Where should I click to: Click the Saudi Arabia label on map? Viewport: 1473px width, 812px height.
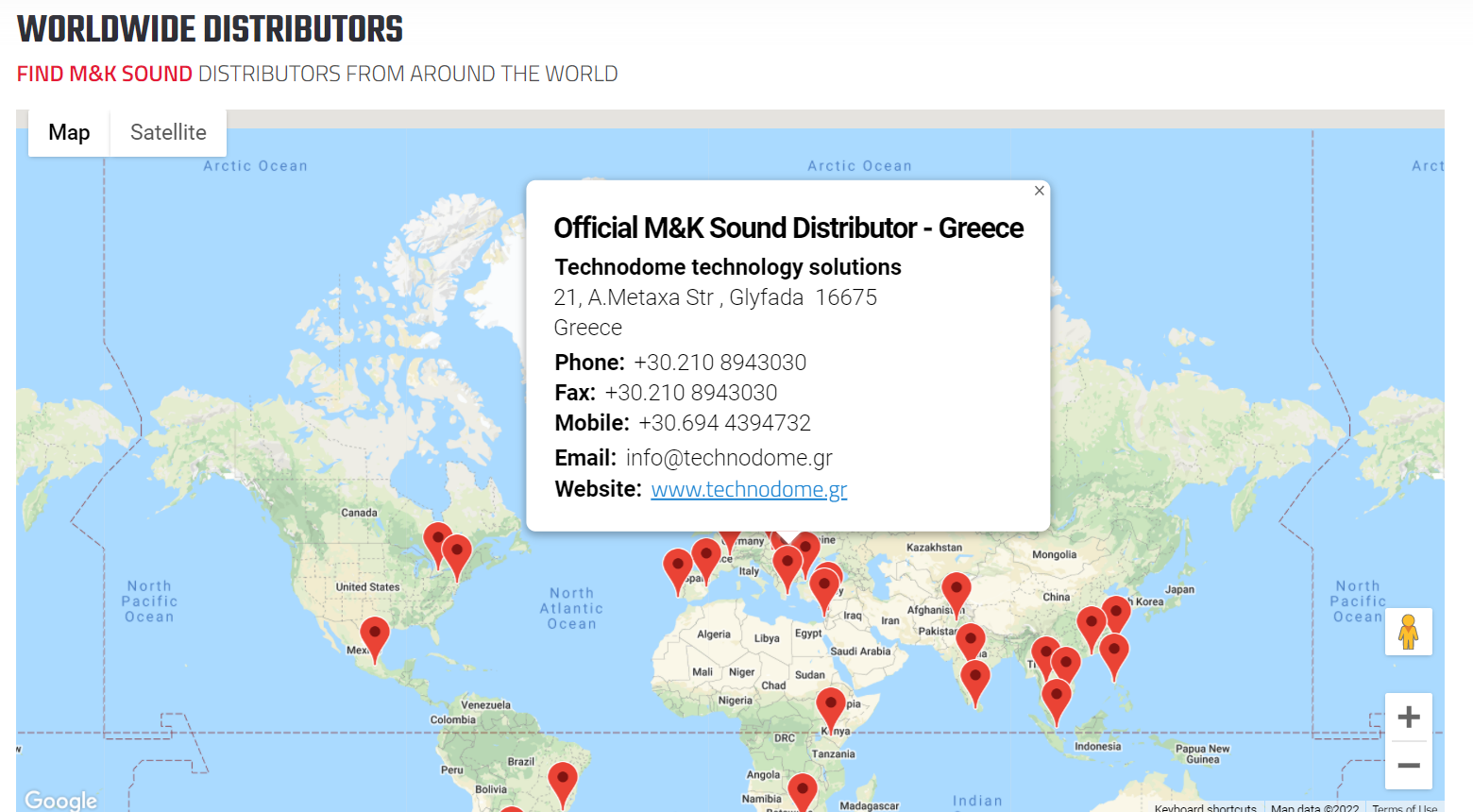pyautogui.click(x=860, y=651)
